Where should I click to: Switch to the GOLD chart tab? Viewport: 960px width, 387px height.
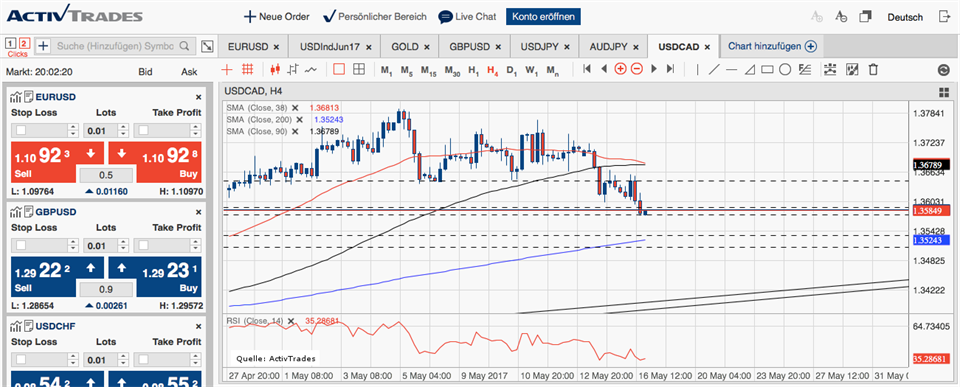[x=411, y=47]
